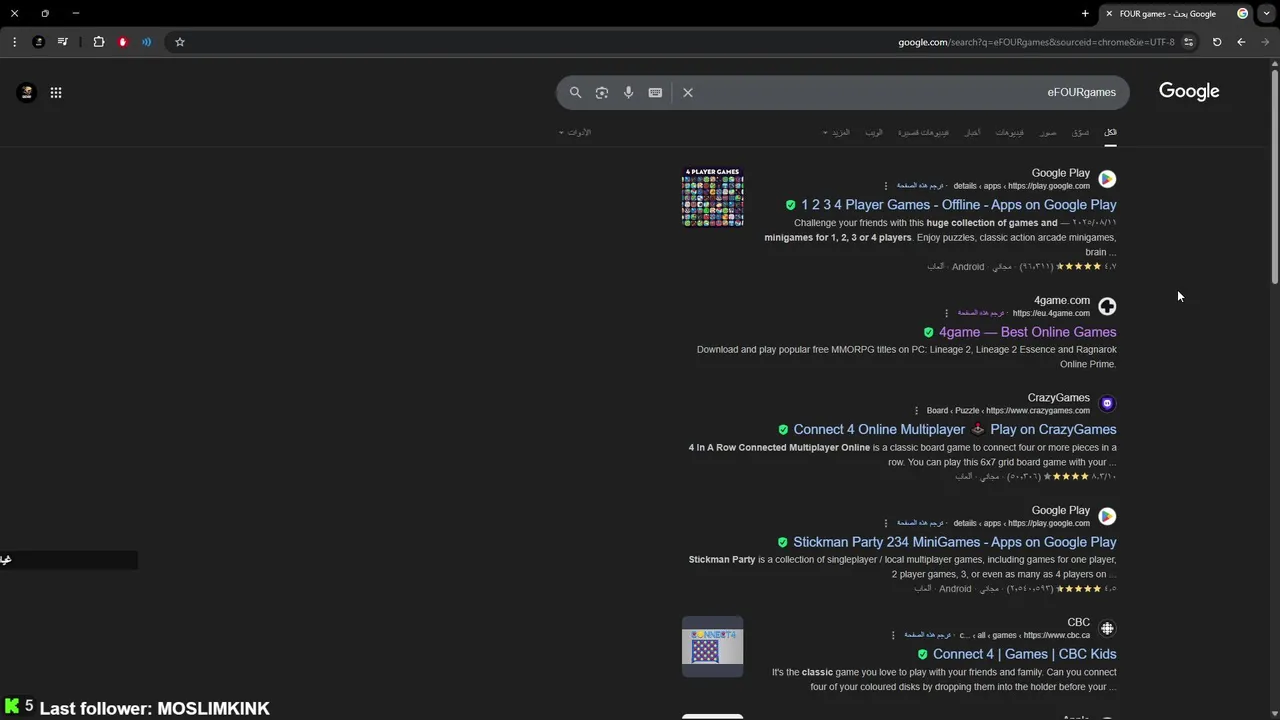Open the Google apps grid

click(x=56, y=92)
